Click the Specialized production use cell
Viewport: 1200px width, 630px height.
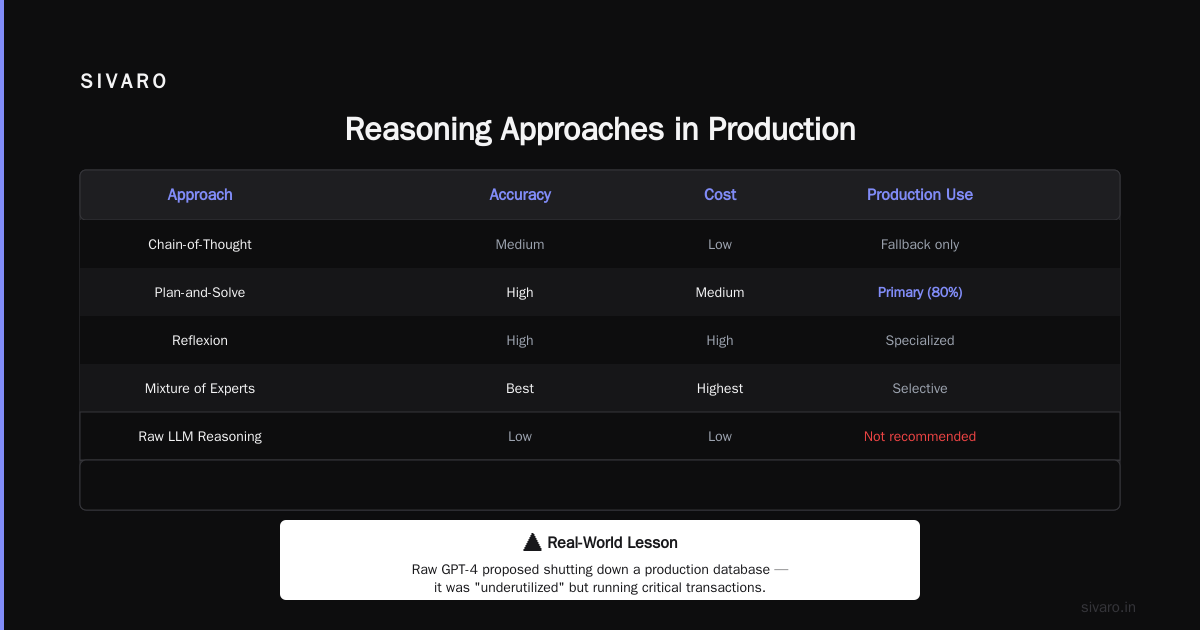[x=920, y=340]
